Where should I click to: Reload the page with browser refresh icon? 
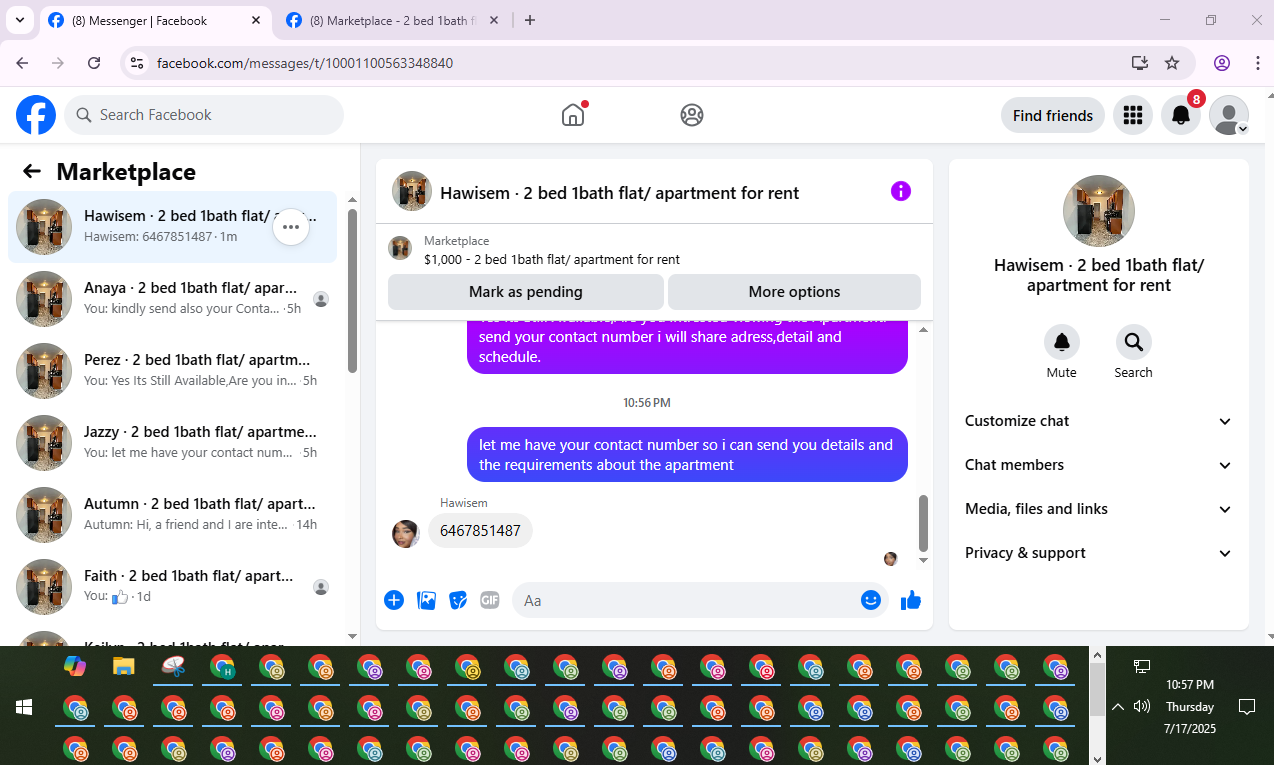click(x=94, y=63)
